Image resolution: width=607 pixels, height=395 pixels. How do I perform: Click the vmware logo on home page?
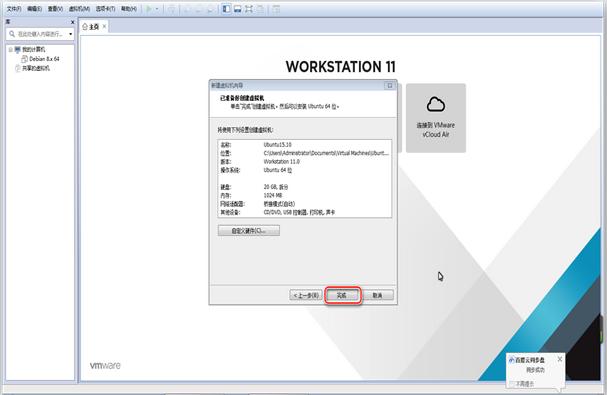[105, 366]
